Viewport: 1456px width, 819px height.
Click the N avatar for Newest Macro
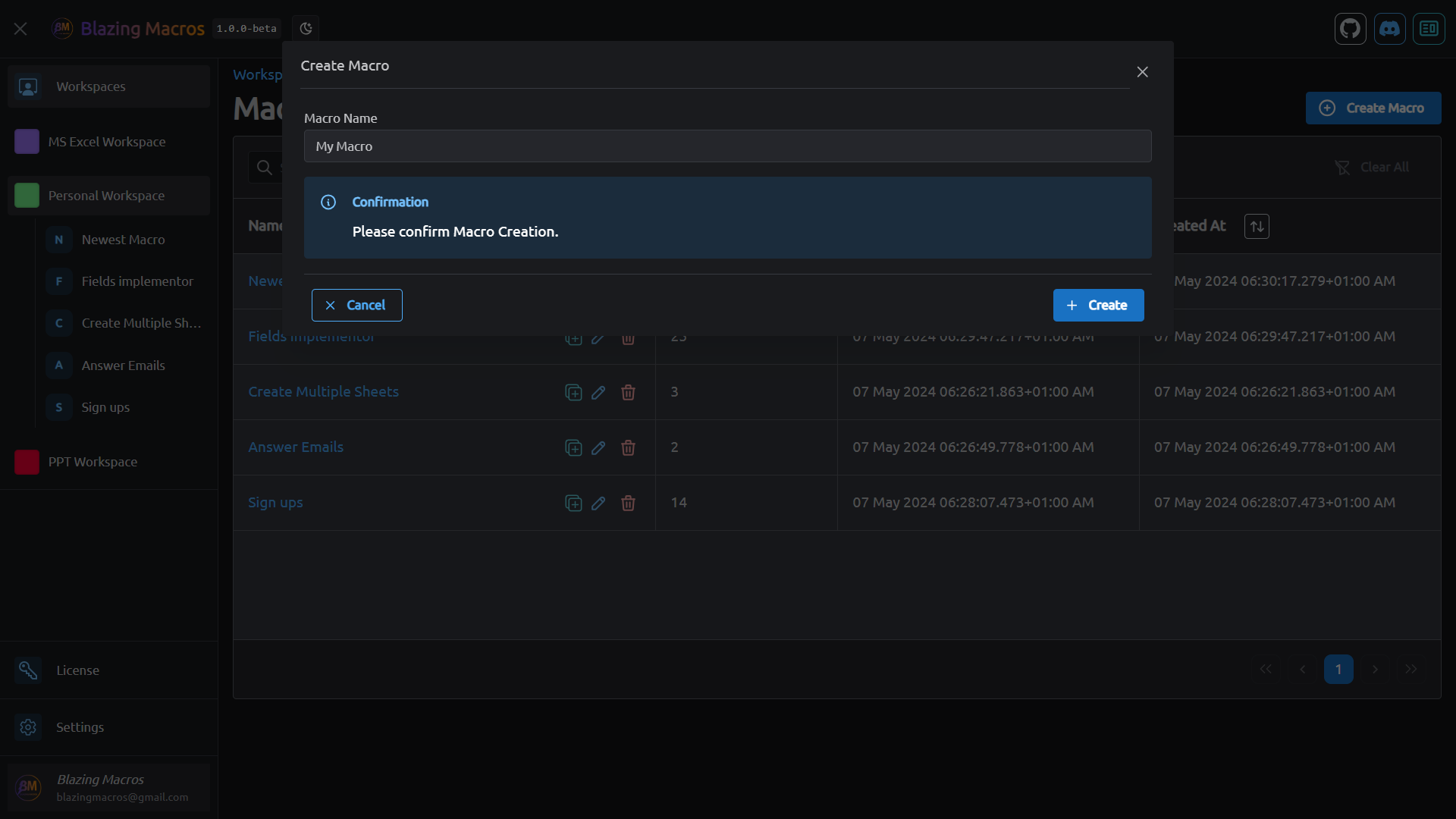[x=59, y=240]
